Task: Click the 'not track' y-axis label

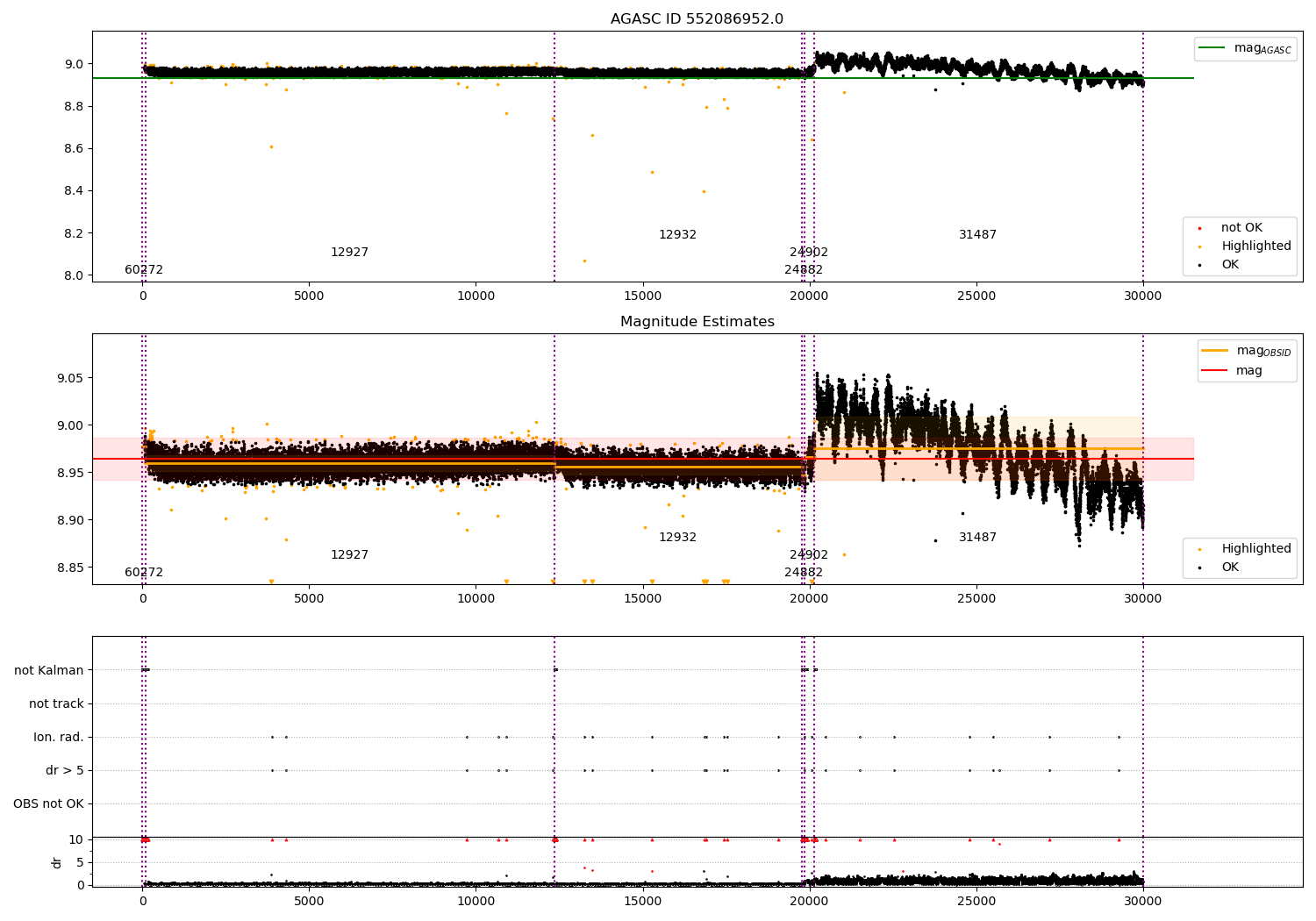Action: 56,703
